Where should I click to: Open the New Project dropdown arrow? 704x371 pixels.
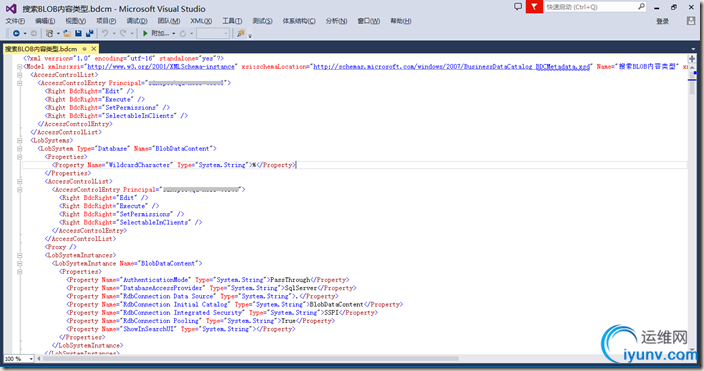[x=58, y=33]
